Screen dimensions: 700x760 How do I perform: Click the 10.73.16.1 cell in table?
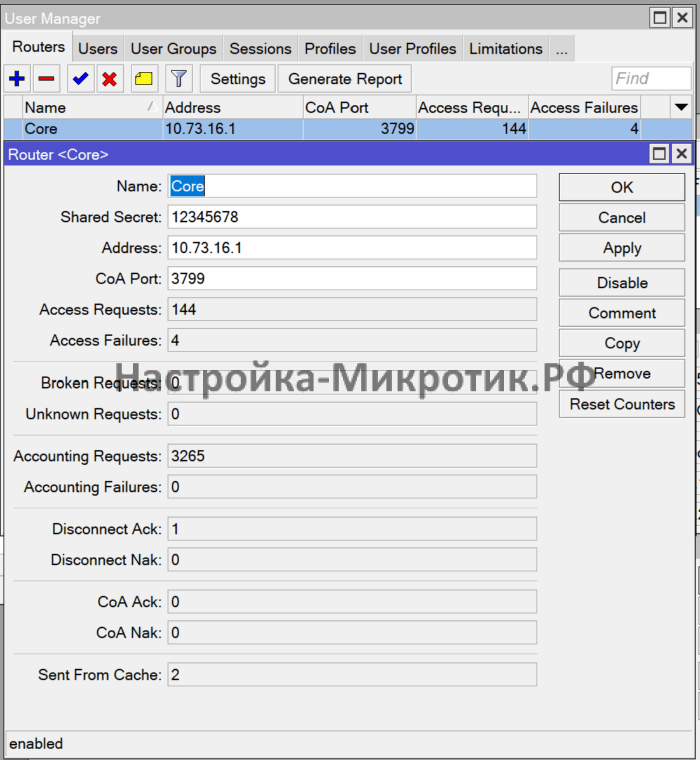pyautogui.click(x=233, y=129)
